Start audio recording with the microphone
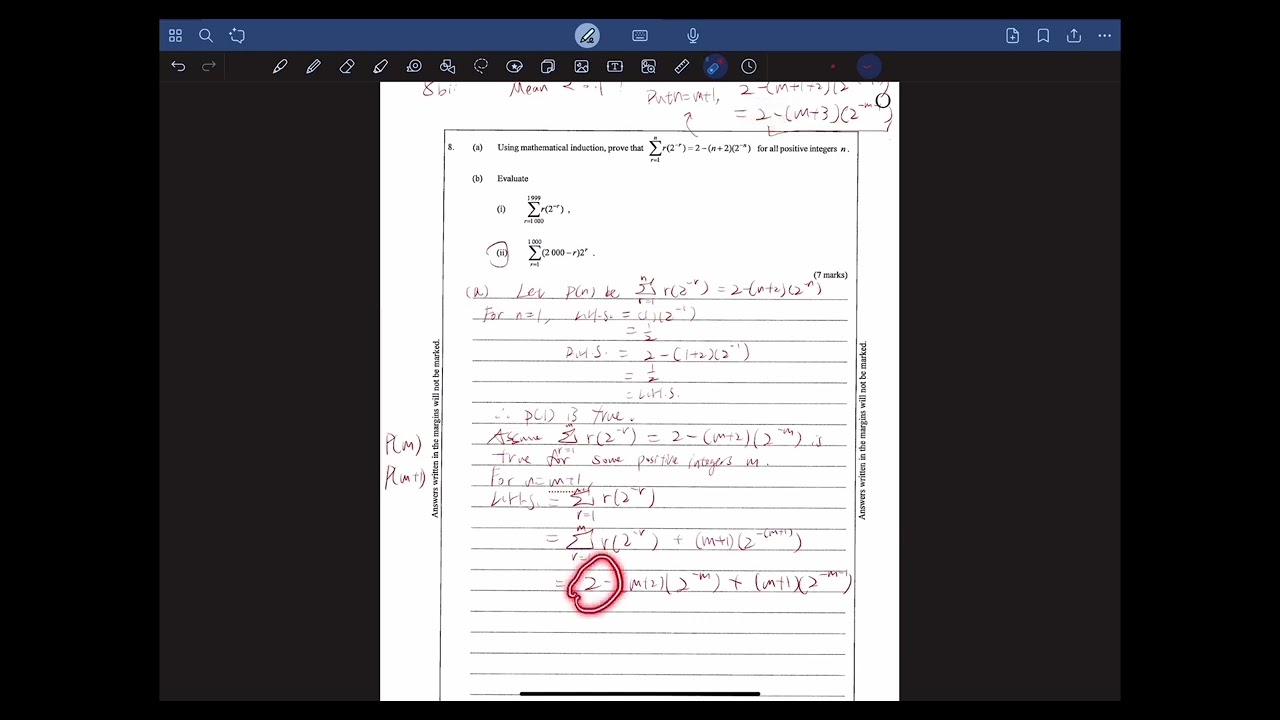 pos(693,36)
